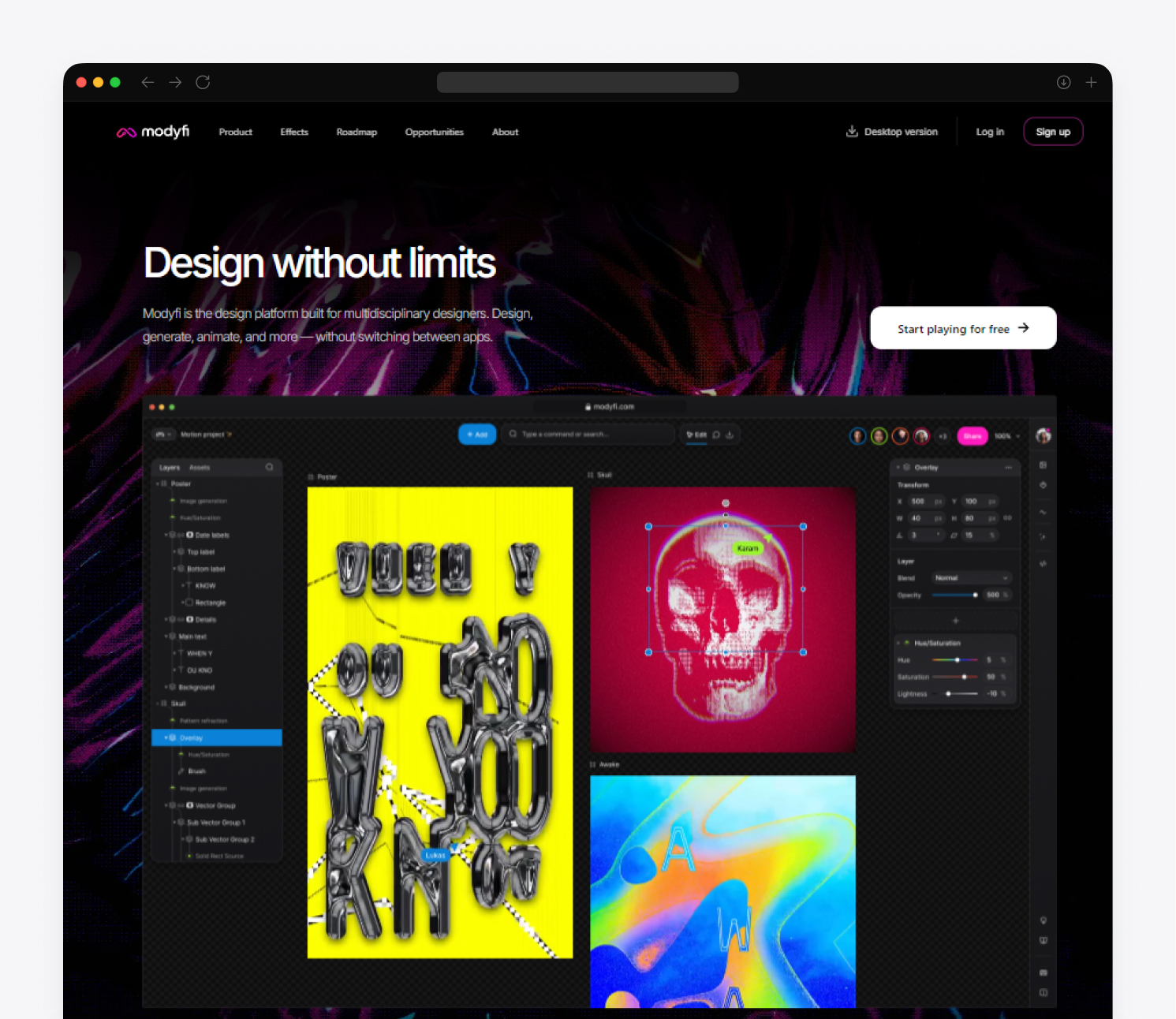The height and width of the screenshot is (1019, 1176).
Task: Click the command search input field
Action: (588, 435)
